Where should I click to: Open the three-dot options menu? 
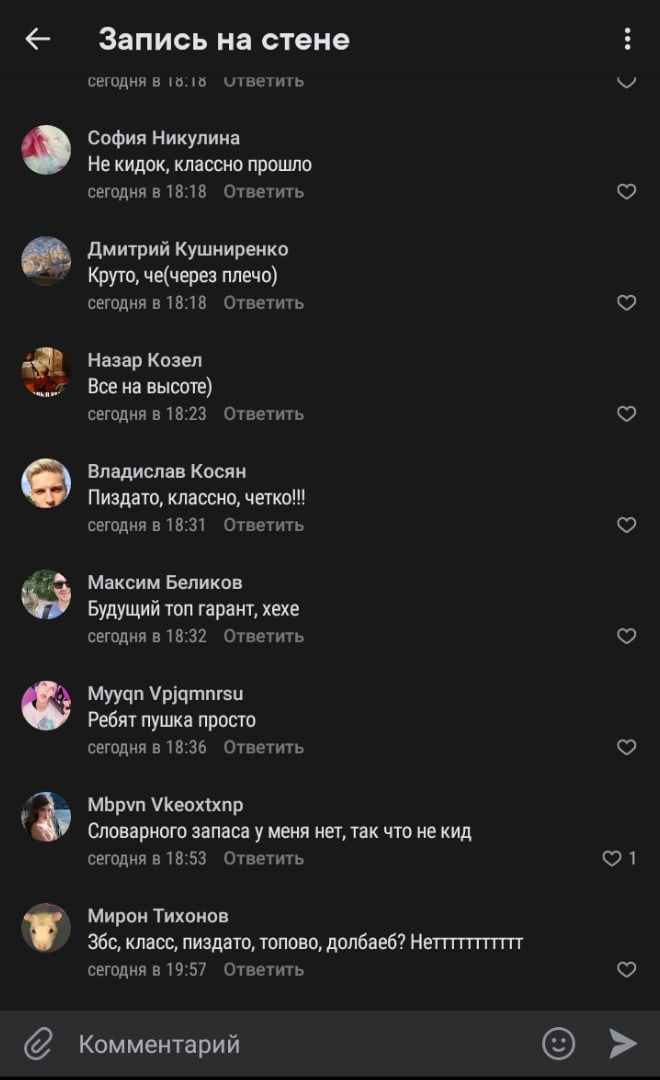[x=627, y=39]
